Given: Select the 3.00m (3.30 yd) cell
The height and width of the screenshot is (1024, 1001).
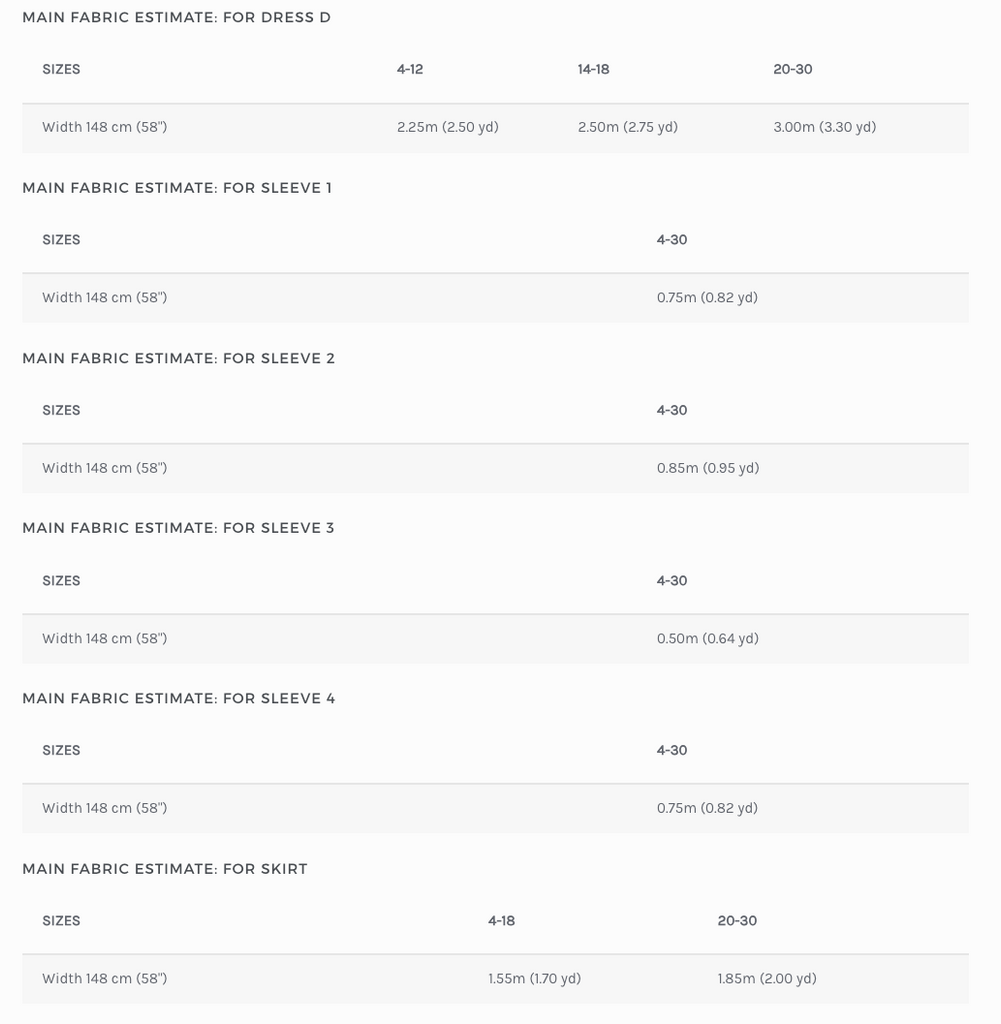Looking at the screenshot, I should click(824, 127).
